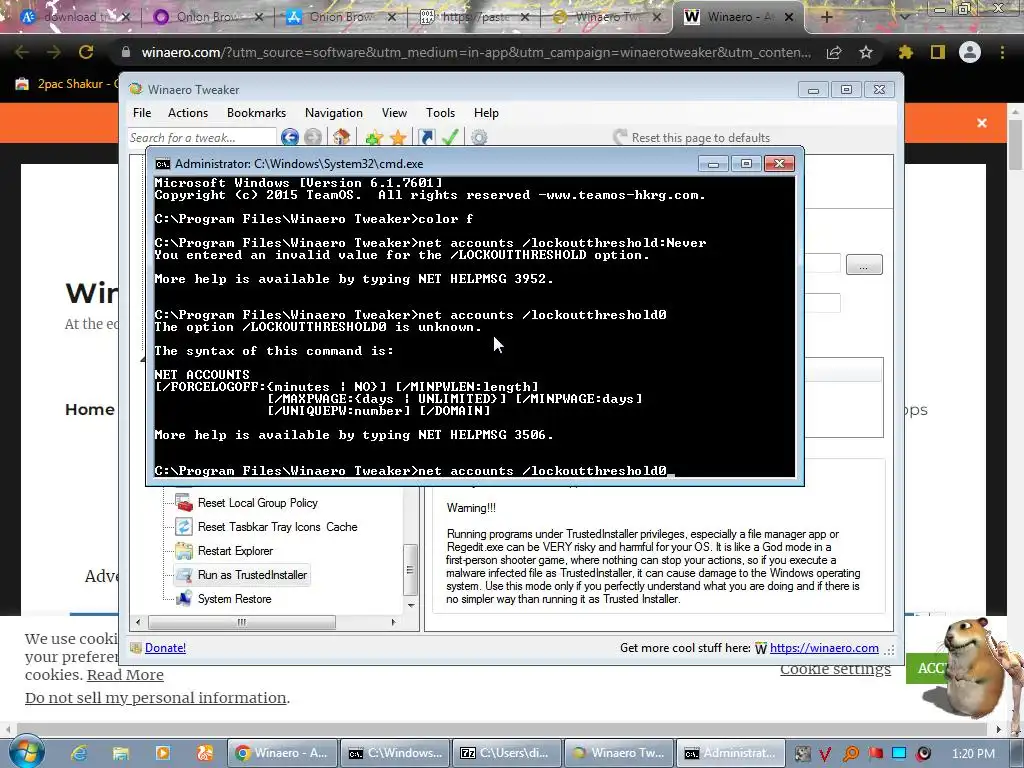This screenshot has width=1024, height=768.
Task: Open Chrome three-dot menu
Action: 1002,52
